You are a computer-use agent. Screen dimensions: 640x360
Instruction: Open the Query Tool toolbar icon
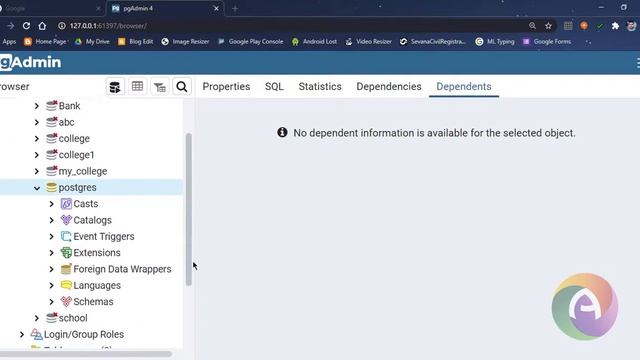point(116,87)
